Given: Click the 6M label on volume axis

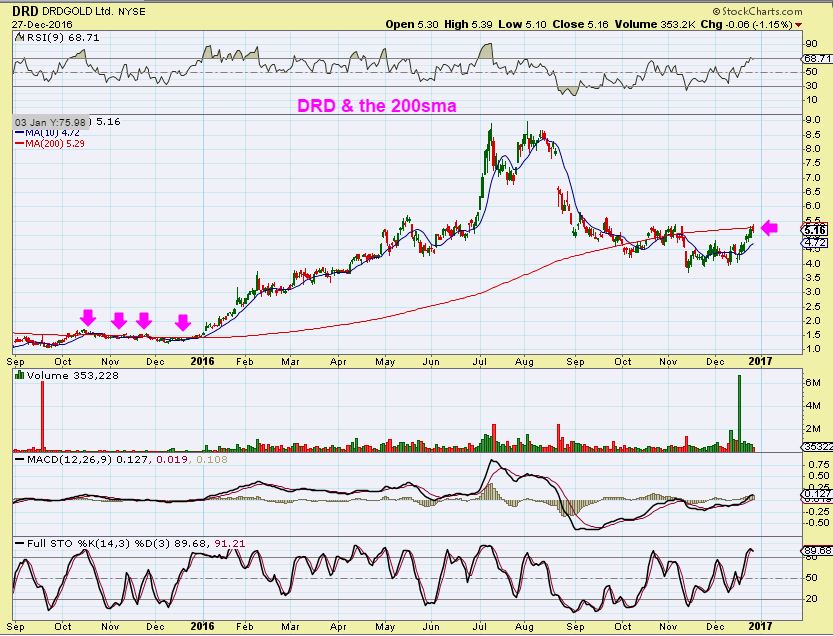Looking at the screenshot, I should [814, 383].
